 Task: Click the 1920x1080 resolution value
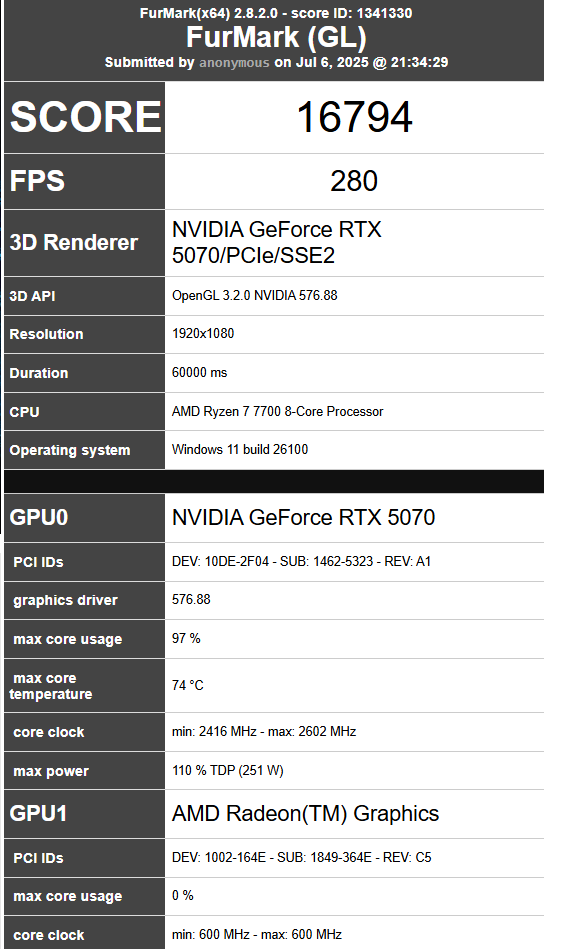coord(203,333)
